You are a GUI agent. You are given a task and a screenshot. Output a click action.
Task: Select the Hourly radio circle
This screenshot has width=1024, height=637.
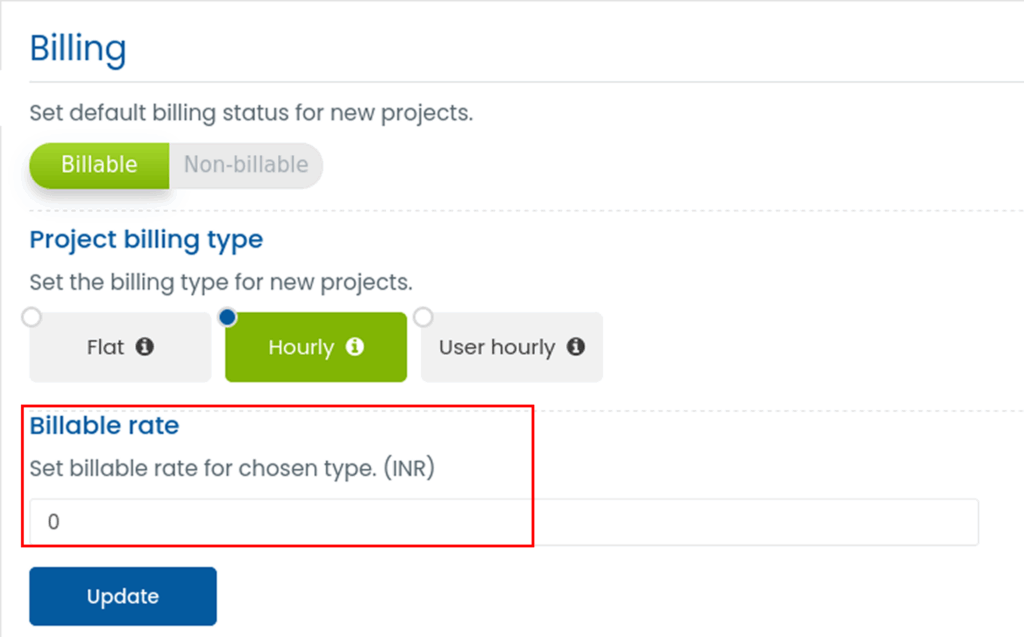coord(227,317)
